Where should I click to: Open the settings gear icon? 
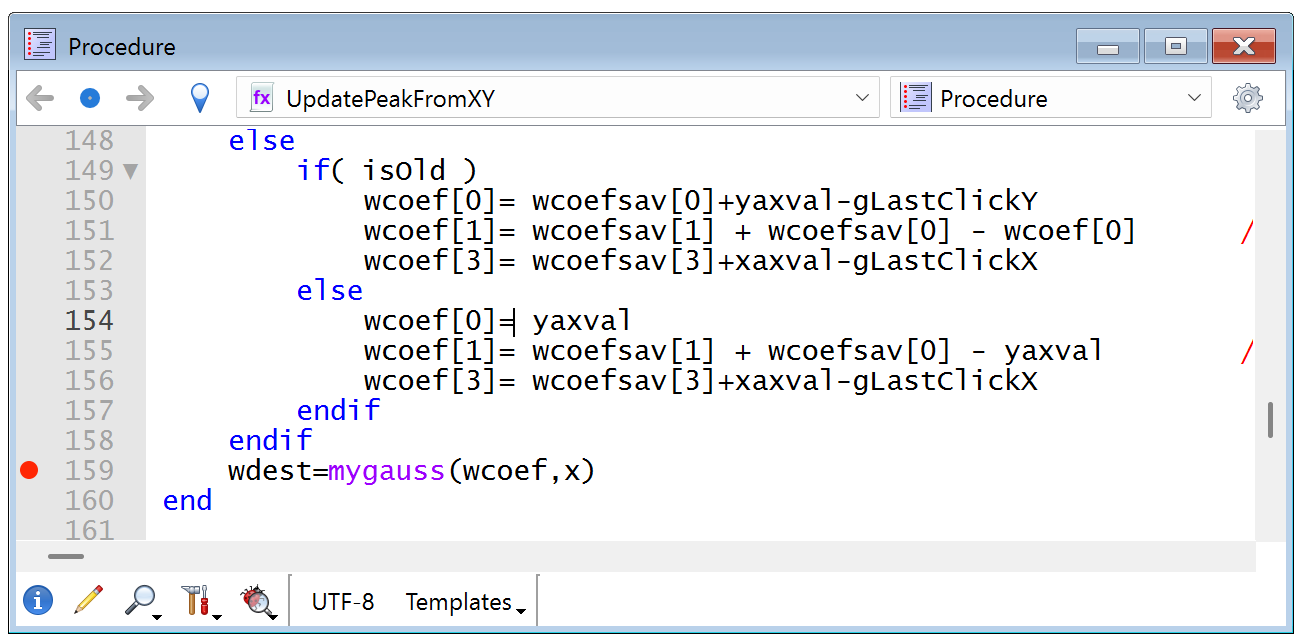[1247, 97]
